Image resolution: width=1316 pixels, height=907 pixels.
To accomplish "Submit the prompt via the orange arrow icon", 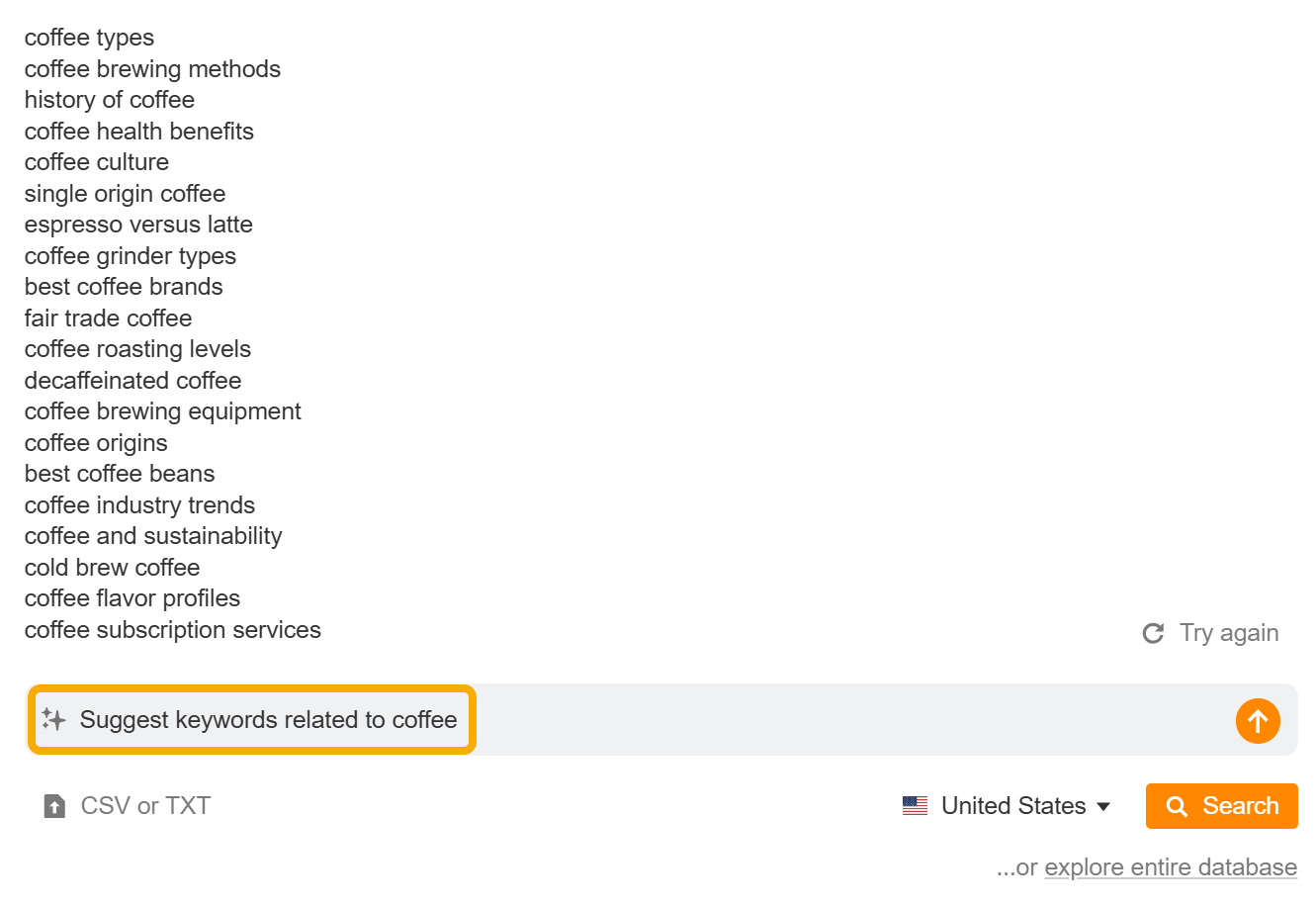I will (x=1258, y=721).
